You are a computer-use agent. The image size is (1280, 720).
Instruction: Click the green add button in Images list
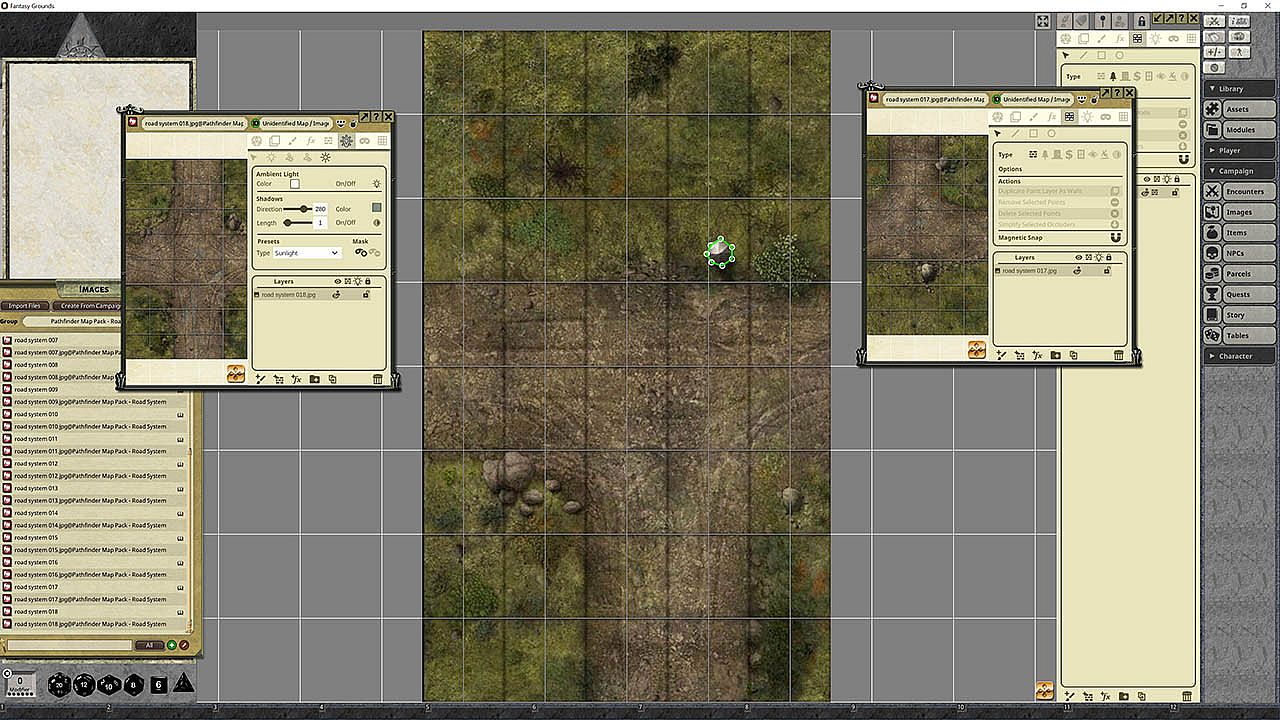click(171, 645)
